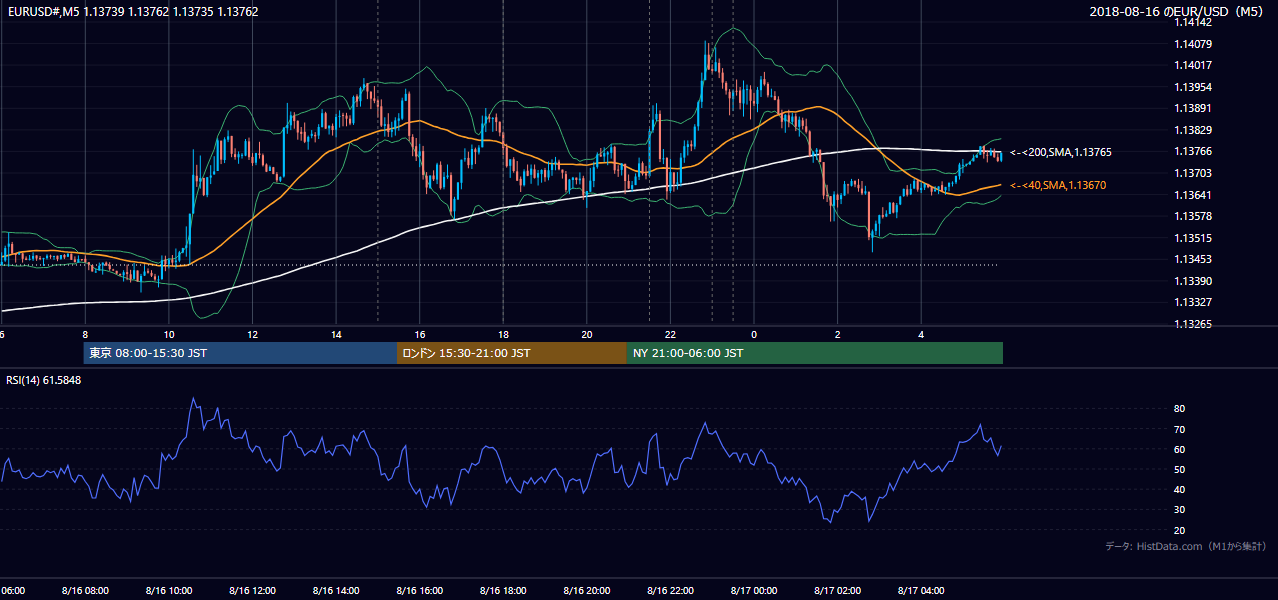Click hour marker 0 under price chart
This screenshot has width=1278, height=600.
754,335
